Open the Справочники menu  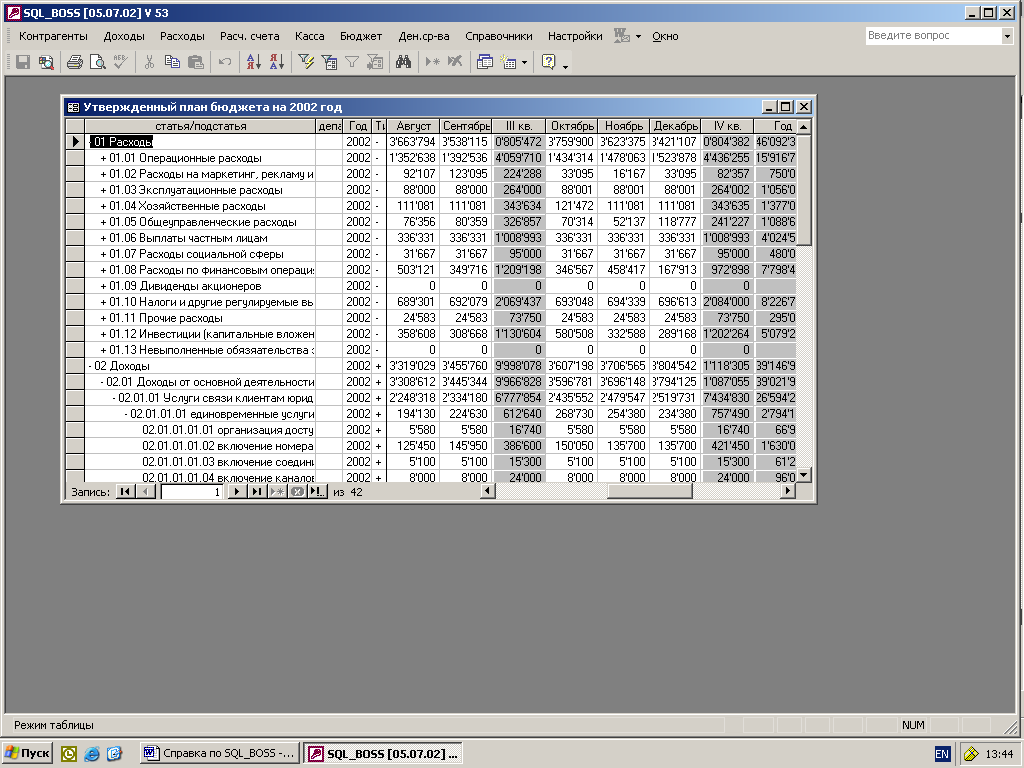click(498, 36)
